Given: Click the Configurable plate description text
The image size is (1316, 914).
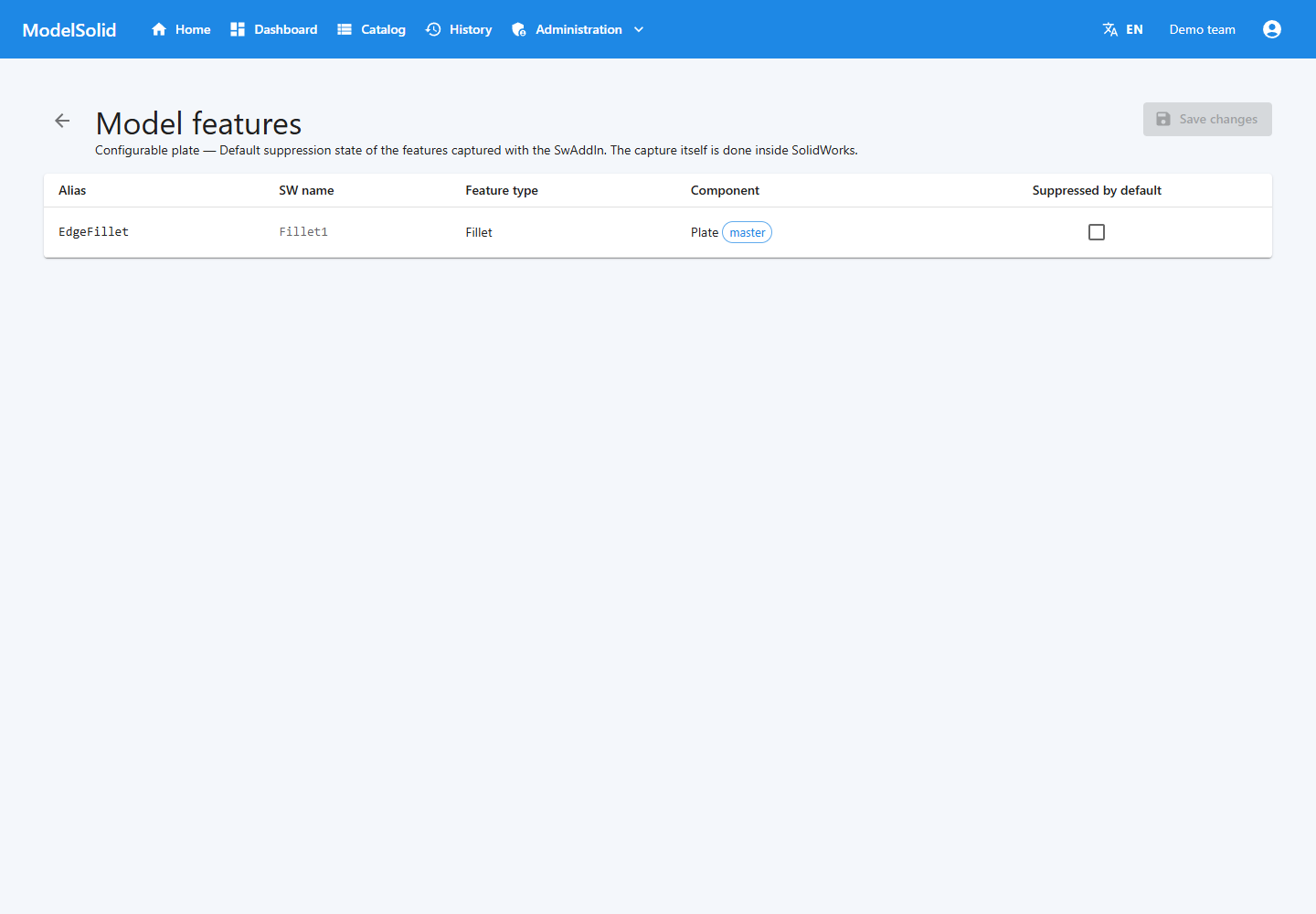Looking at the screenshot, I should point(476,150).
